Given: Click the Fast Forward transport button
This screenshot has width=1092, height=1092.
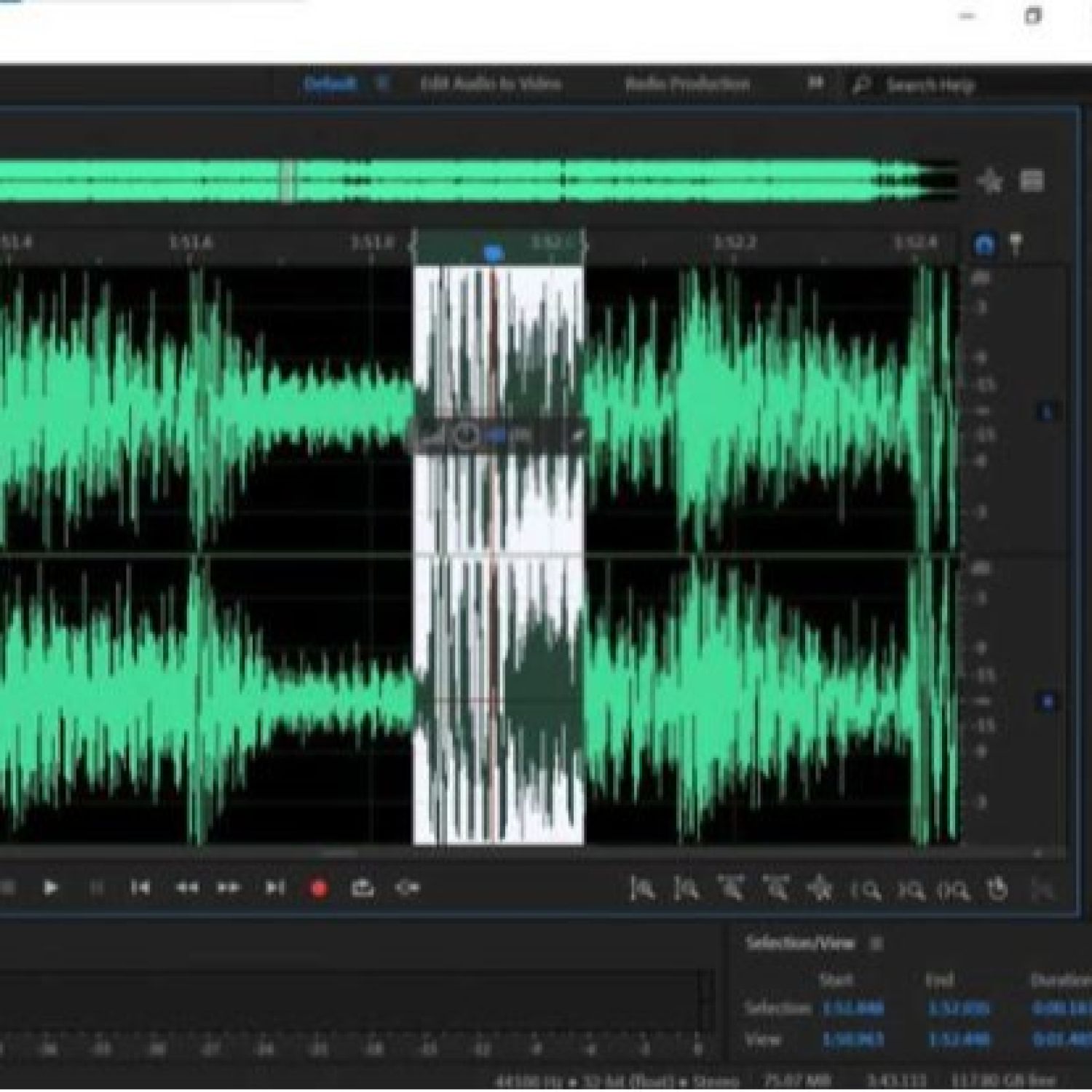Looking at the screenshot, I should (x=229, y=888).
